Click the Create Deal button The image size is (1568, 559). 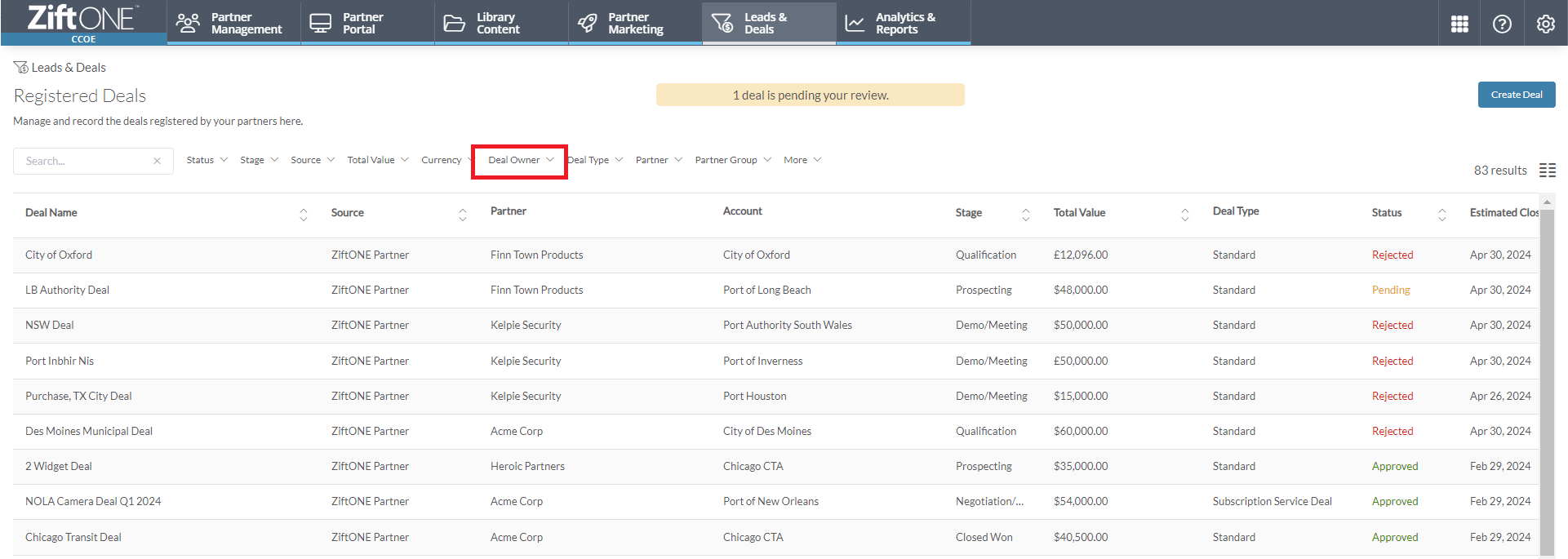pos(1517,95)
